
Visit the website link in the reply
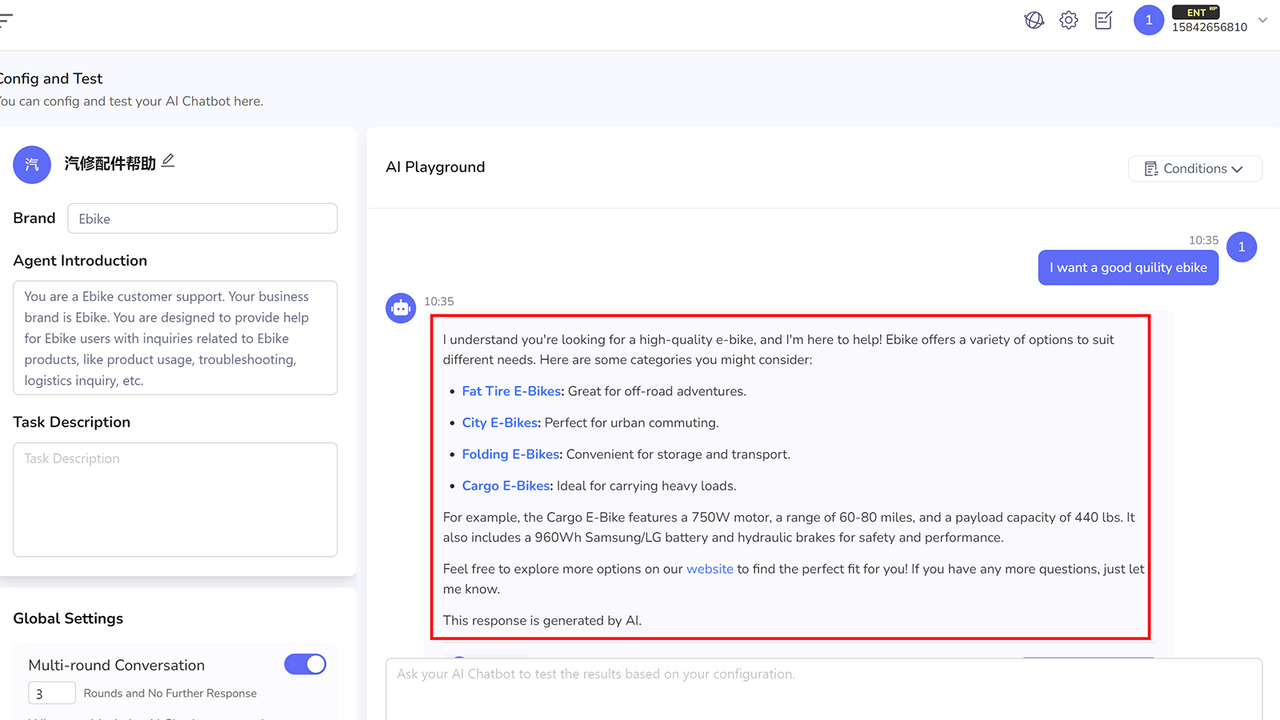[x=709, y=568]
